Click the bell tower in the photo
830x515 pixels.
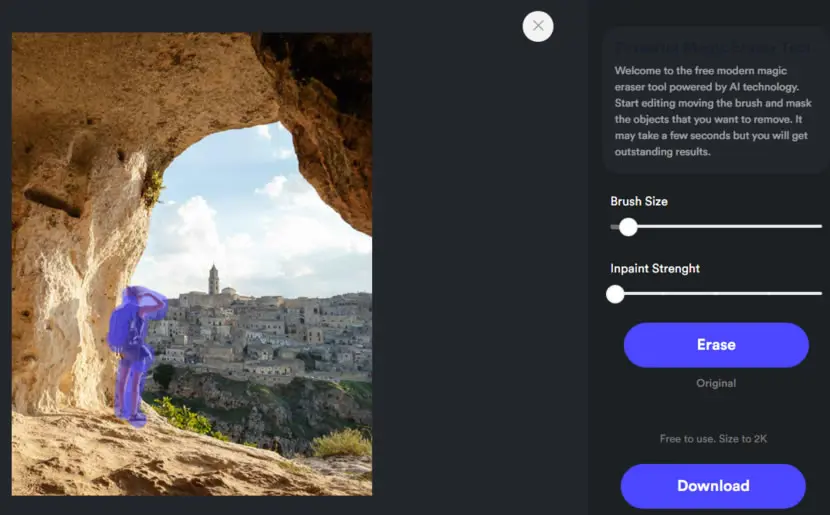point(213,279)
